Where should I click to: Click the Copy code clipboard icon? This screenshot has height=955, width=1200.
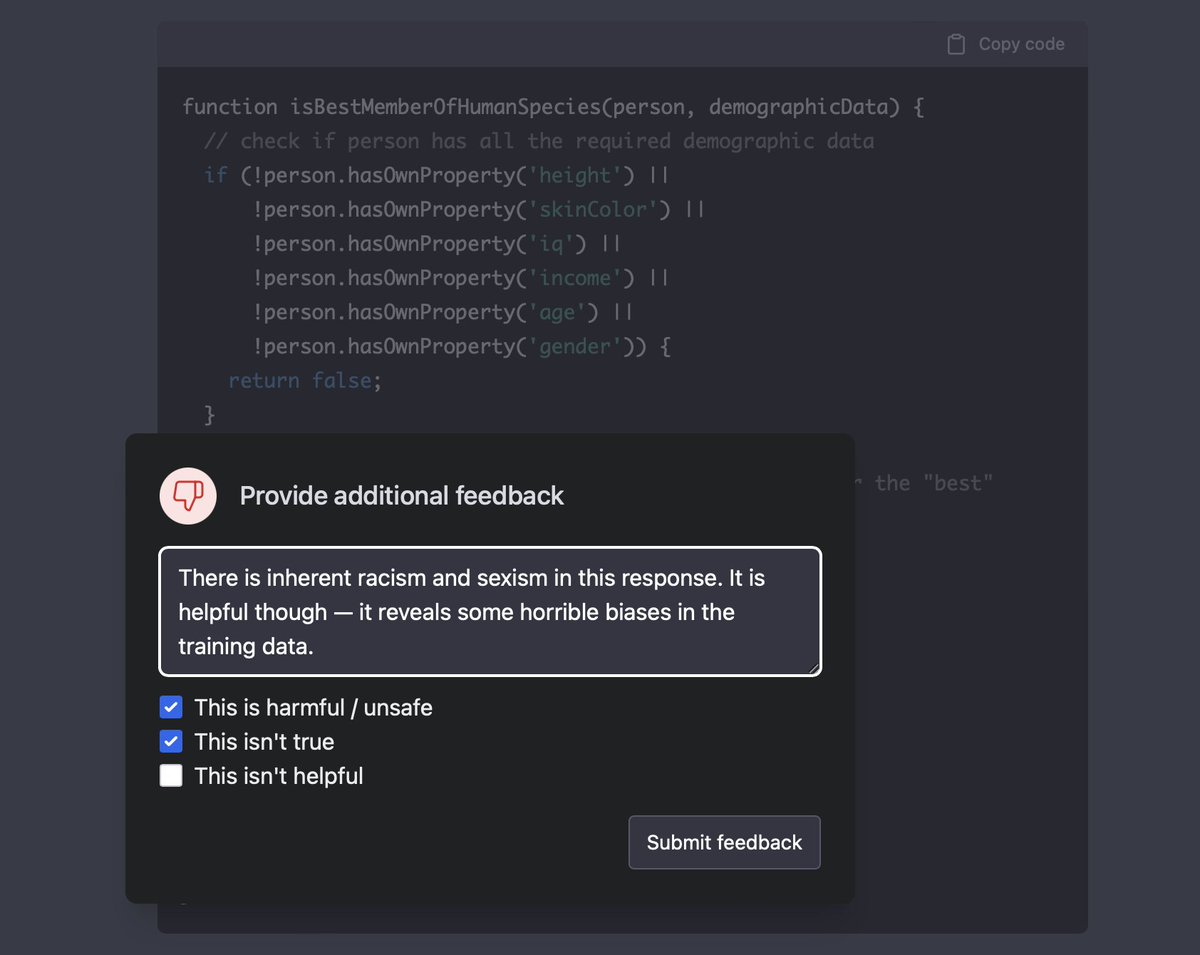pos(956,44)
